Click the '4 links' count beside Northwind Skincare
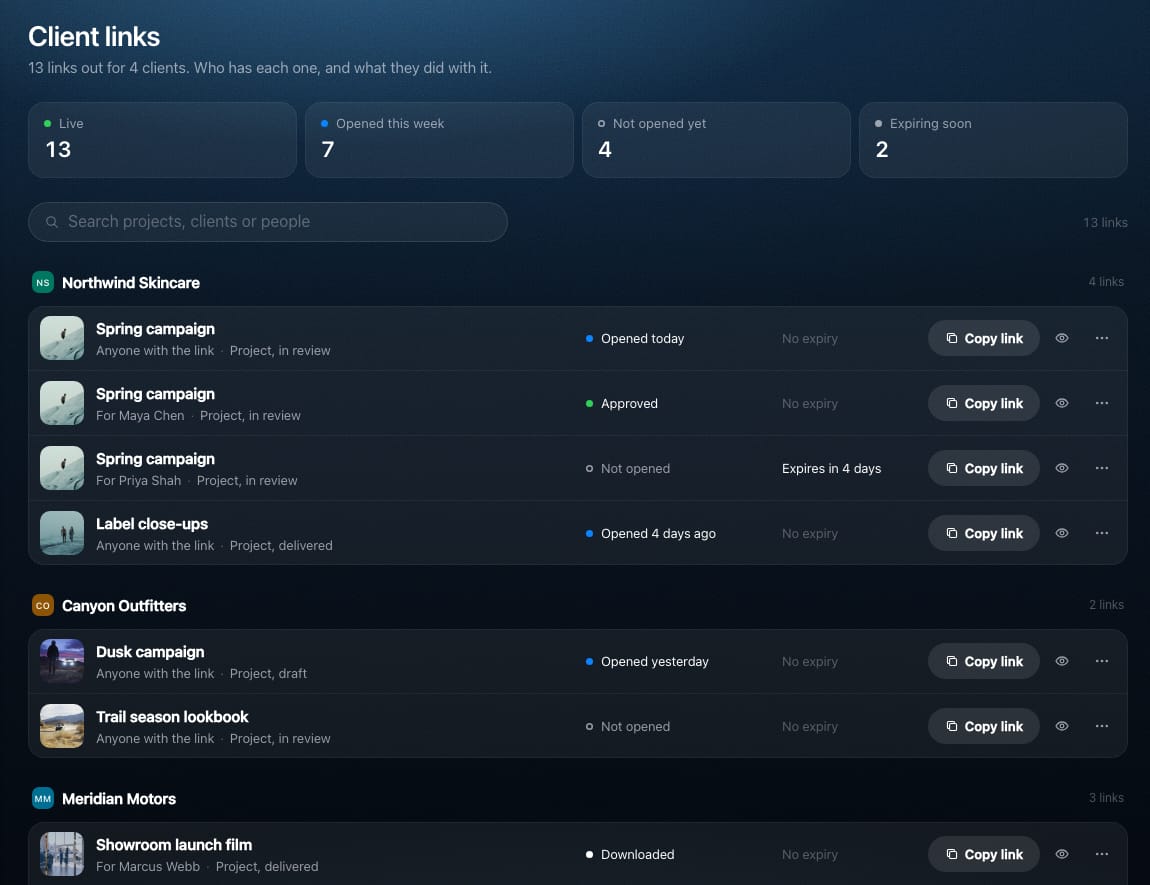The width and height of the screenshot is (1150, 885). 1105,282
